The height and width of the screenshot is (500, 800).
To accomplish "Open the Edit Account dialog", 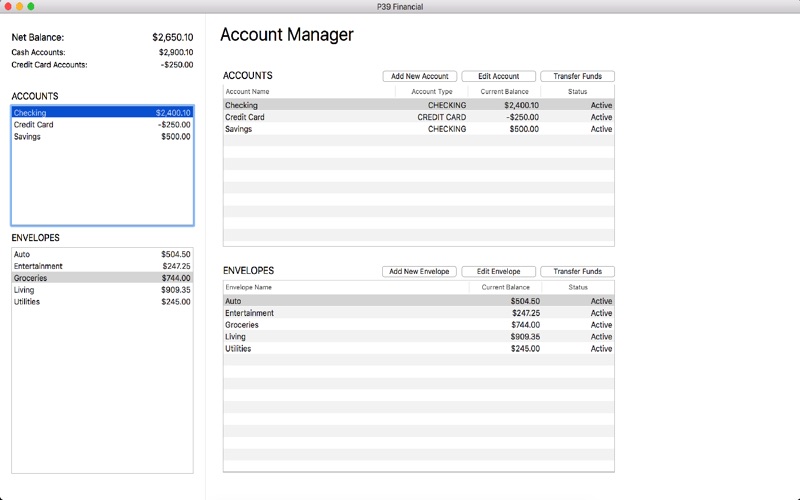I will pos(498,76).
